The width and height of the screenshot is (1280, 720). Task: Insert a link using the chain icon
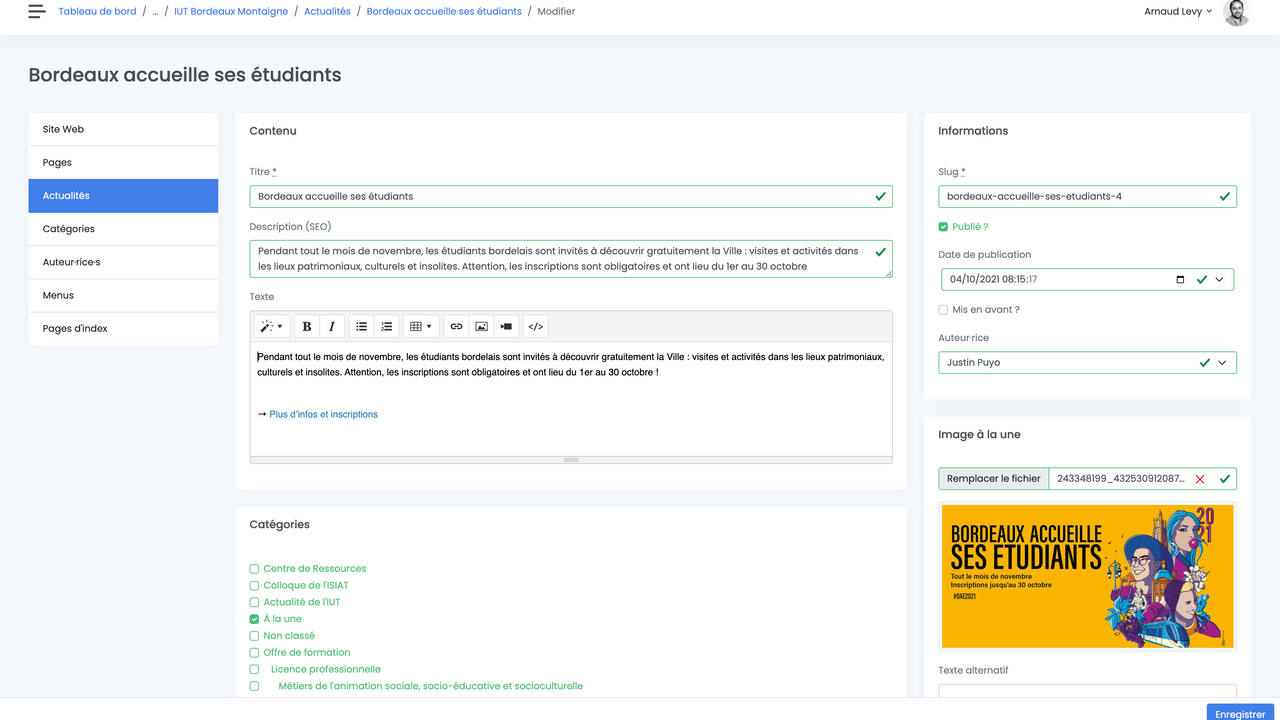(456, 325)
